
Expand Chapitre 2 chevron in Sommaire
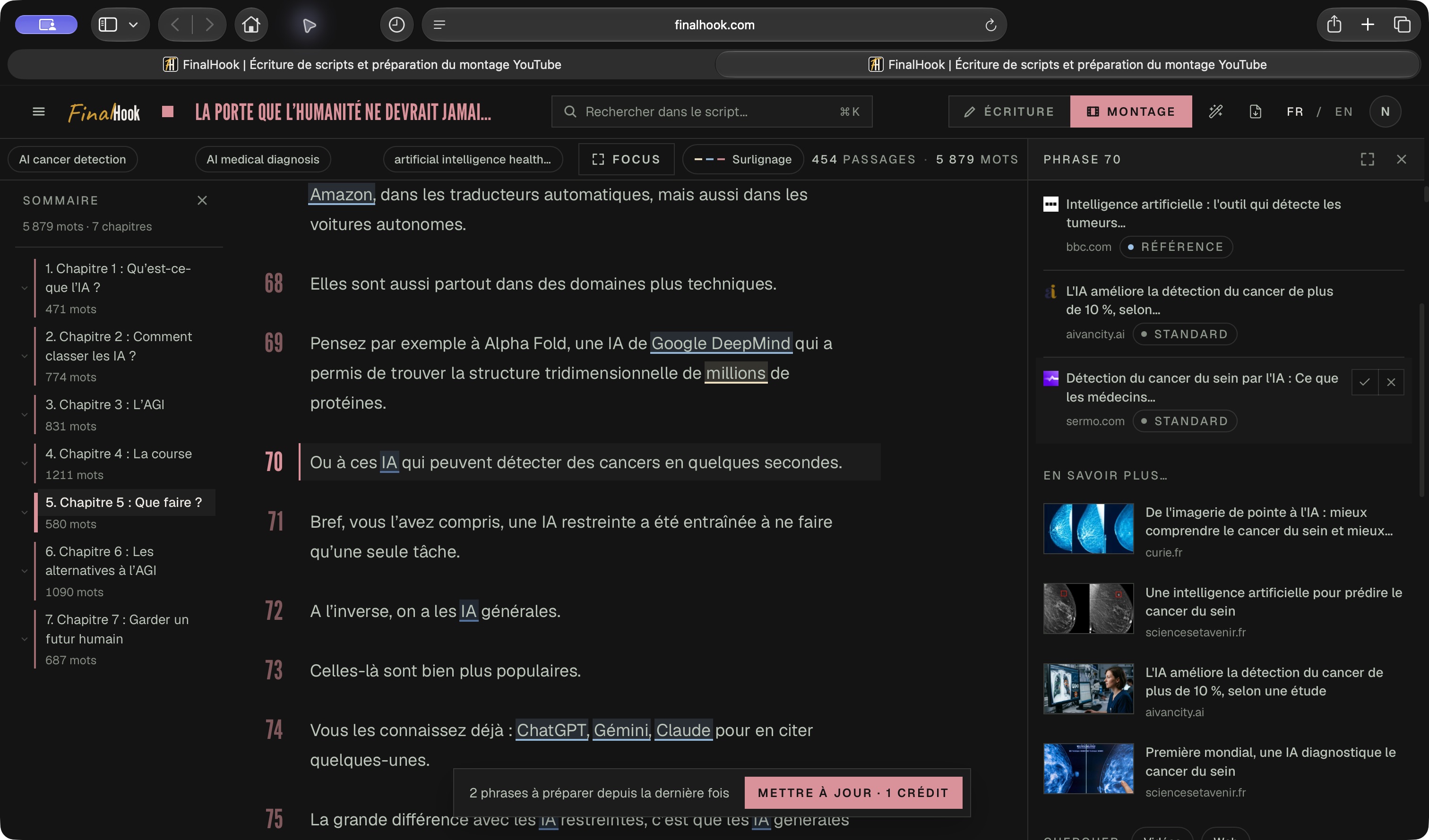tap(25, 356)
